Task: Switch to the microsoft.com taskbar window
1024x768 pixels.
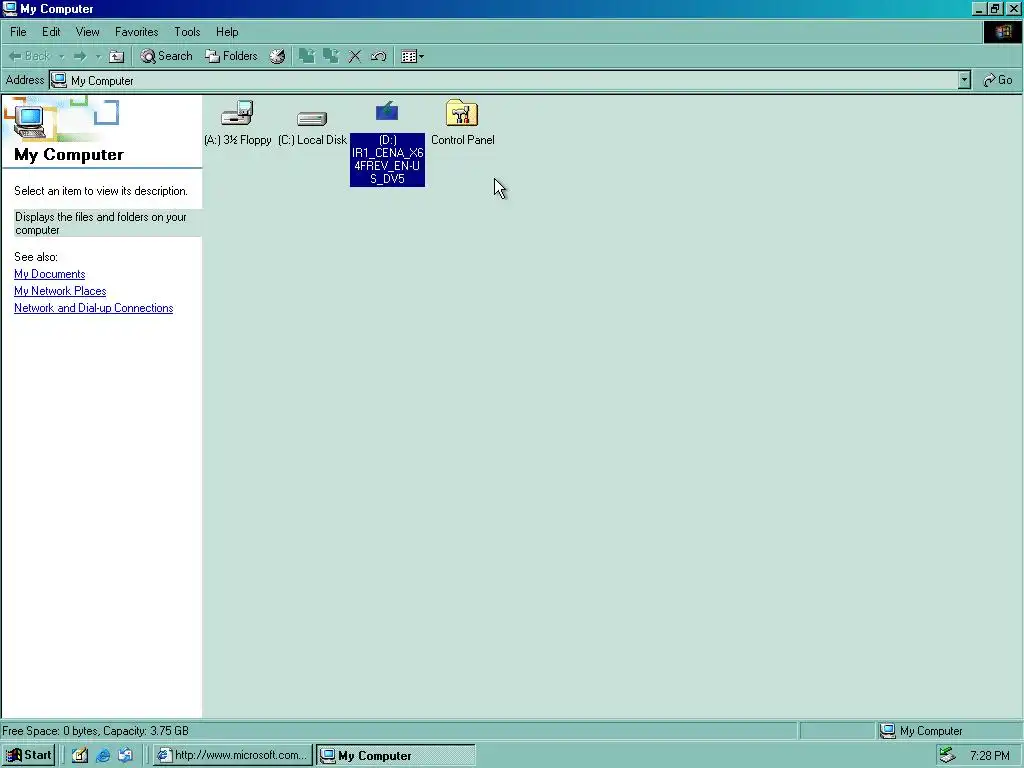Action: [233, 755]
